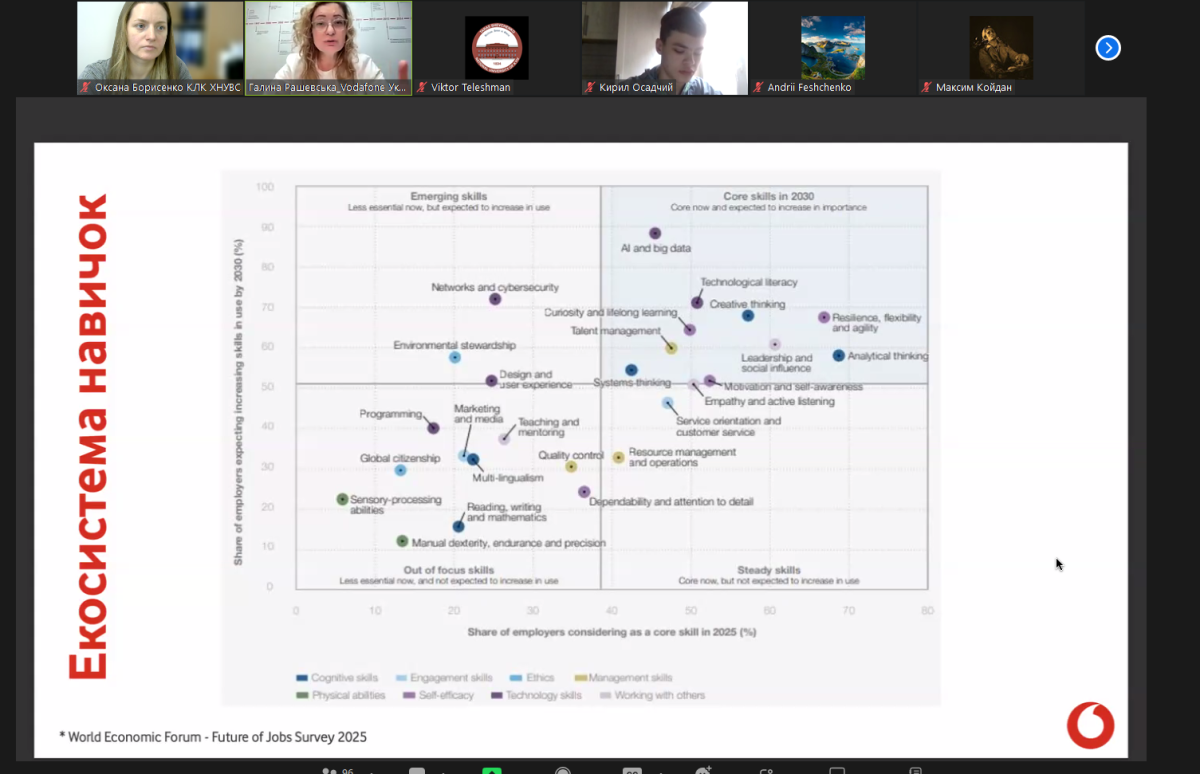Click muted mic icon next to Viktor Teleshman
Viewport: 1200px width, 774px height.
click(423, 88)
